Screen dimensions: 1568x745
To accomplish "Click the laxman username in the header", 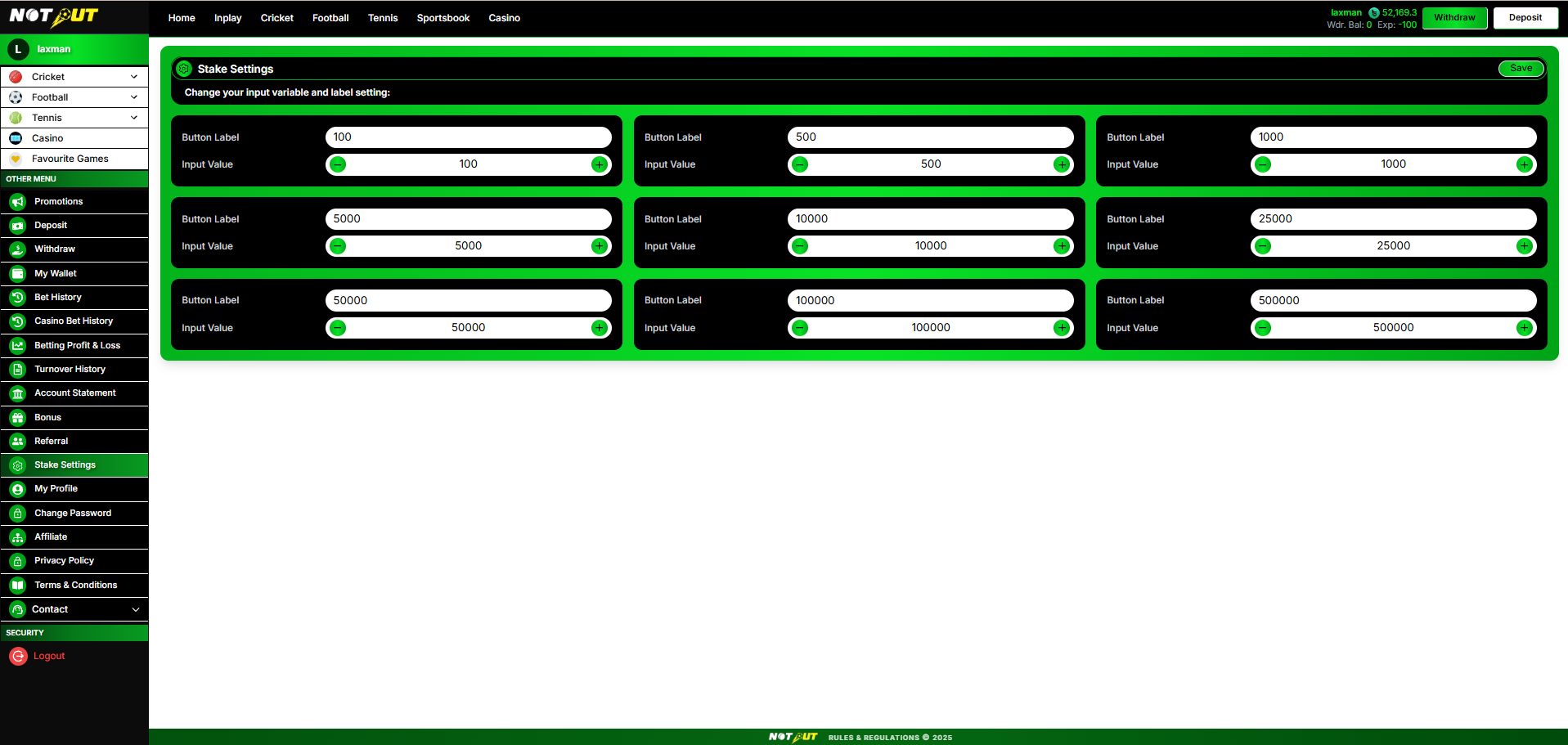I will click(x=1346, y=13).
